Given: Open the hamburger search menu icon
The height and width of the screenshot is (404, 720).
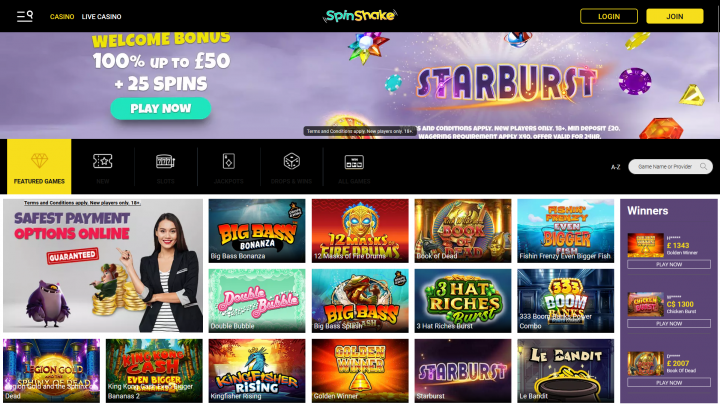Looking at the screenshot, I should click(x=25, y=16).
